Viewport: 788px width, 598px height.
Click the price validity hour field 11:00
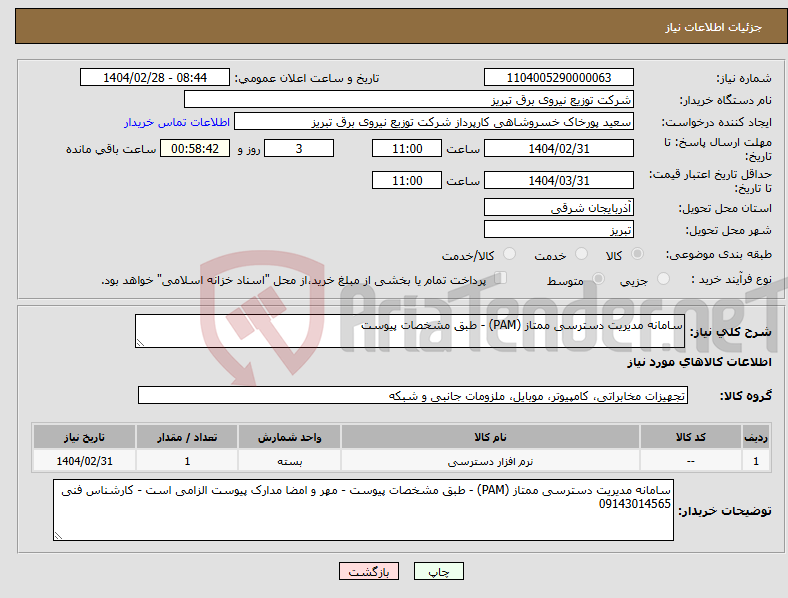coord(407,180)
